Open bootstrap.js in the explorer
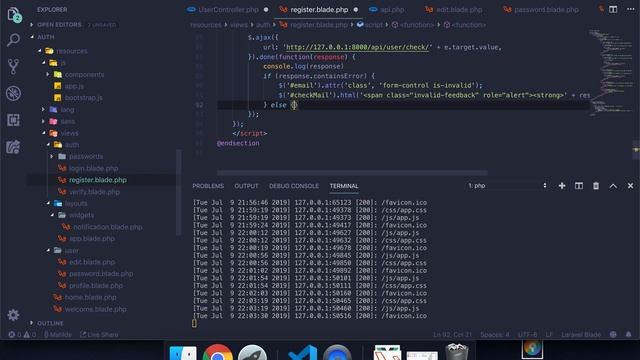This screenshot has width=640, height=360. (x=83, y=98)
